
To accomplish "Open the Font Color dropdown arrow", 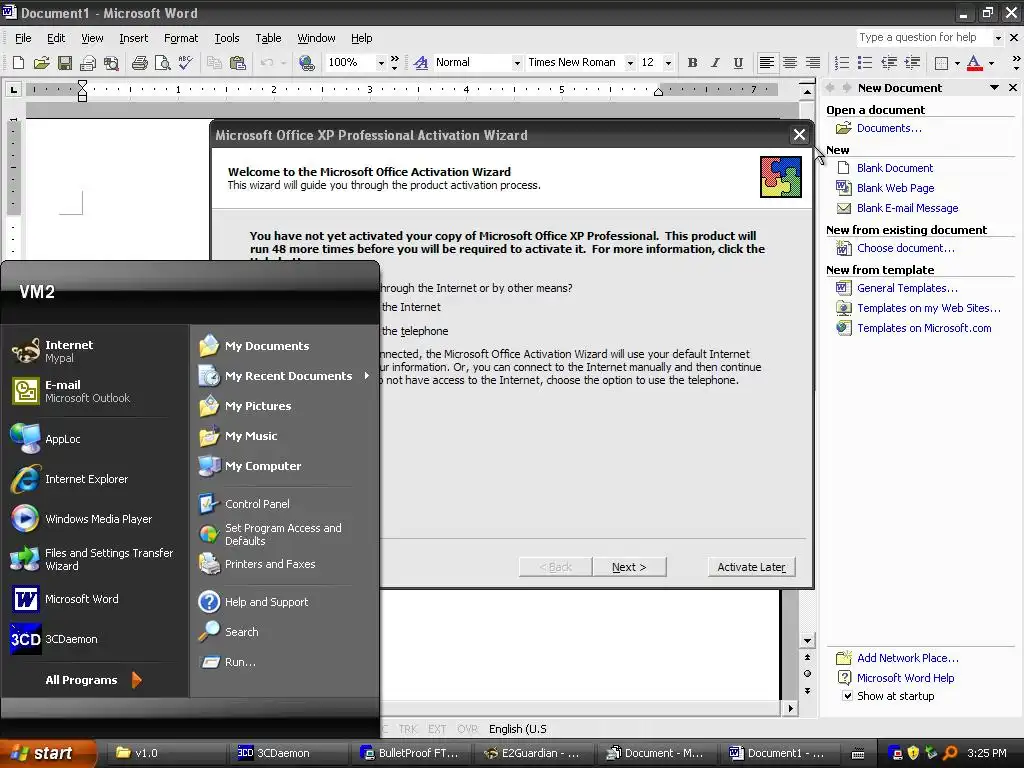I will click(991, 63).
